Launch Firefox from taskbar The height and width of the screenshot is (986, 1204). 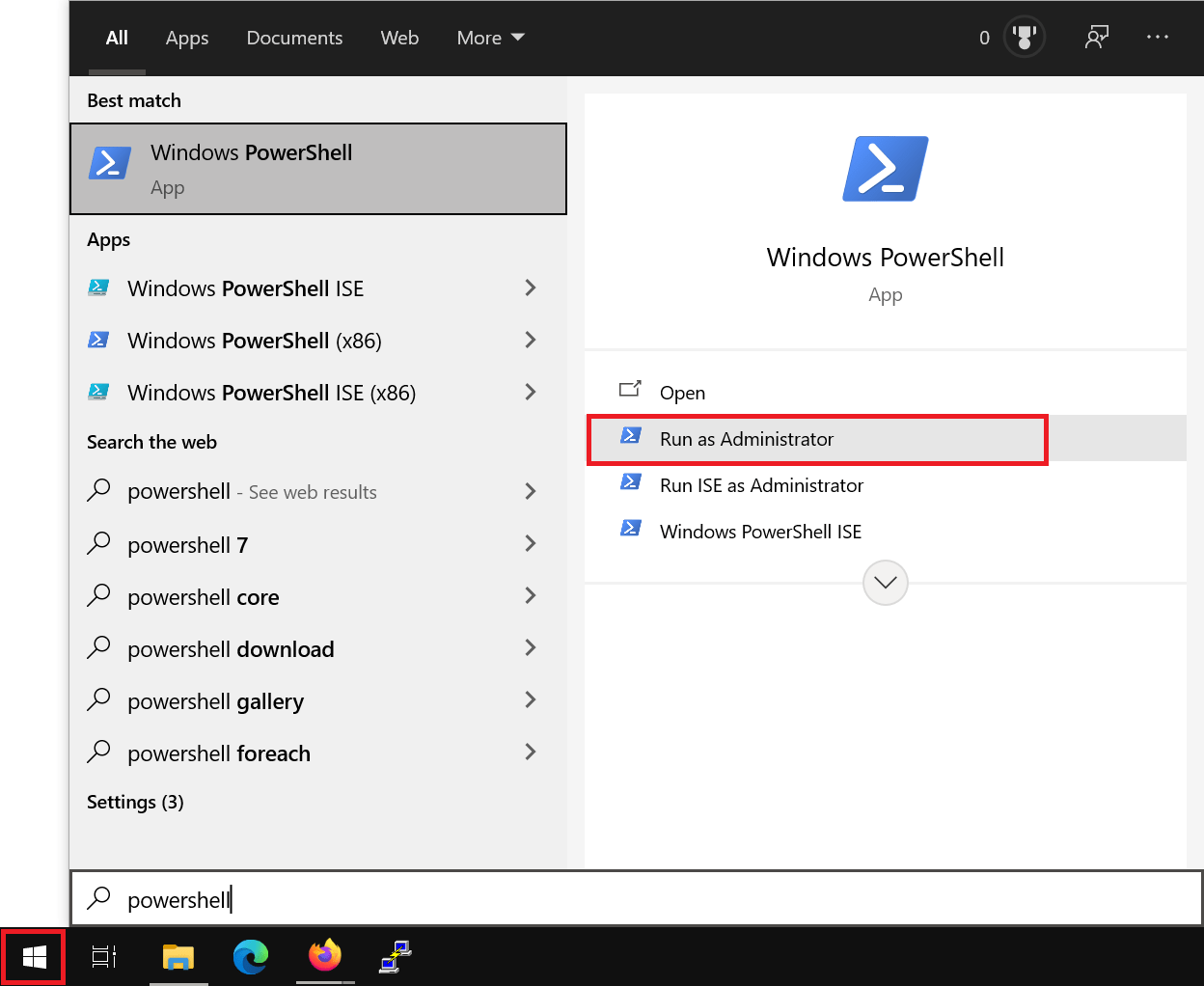point(325,956)
